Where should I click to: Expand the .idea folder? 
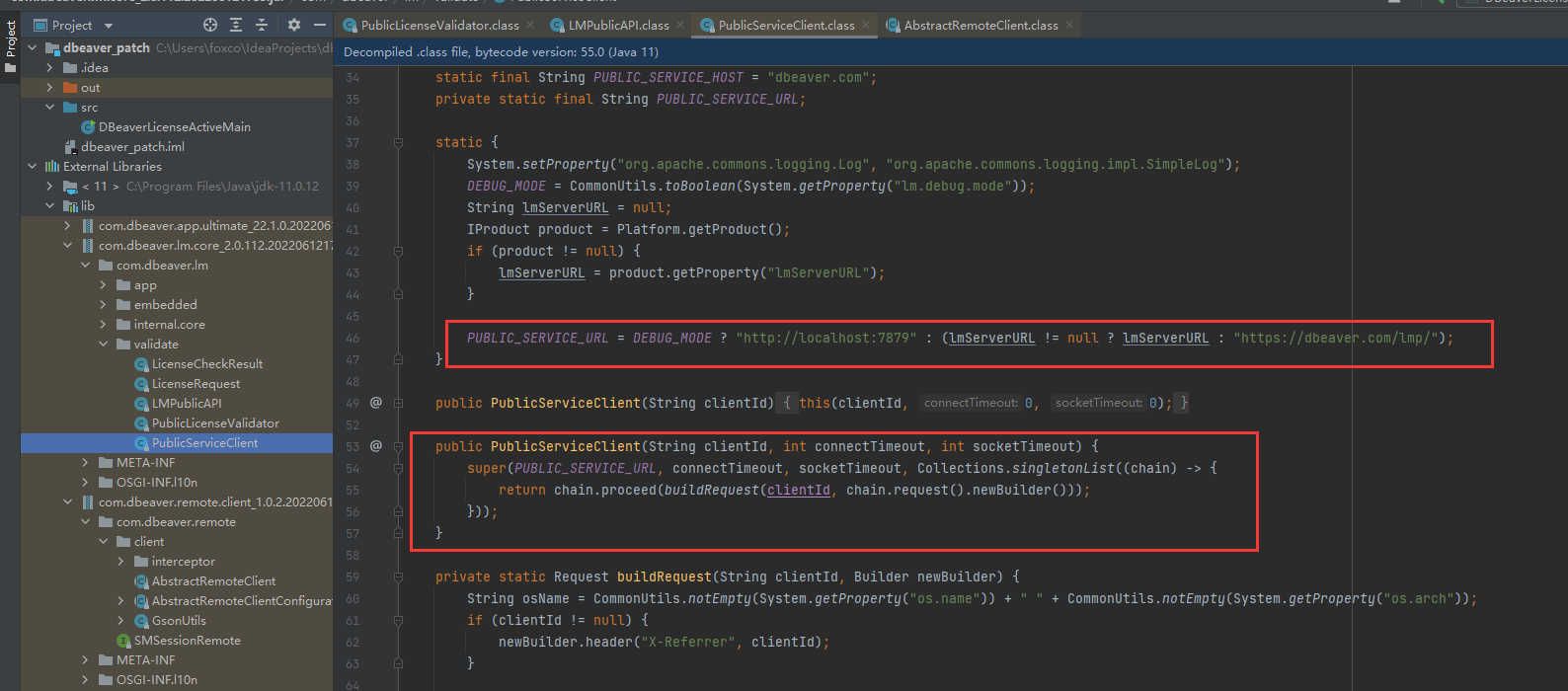(49, 67)
